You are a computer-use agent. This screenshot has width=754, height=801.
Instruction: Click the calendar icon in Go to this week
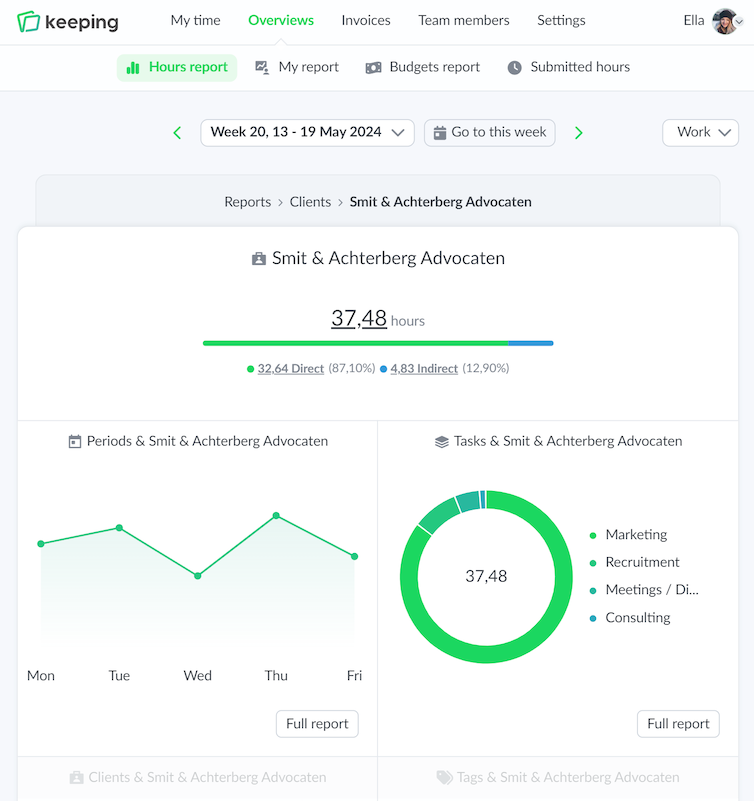(440, 133)
